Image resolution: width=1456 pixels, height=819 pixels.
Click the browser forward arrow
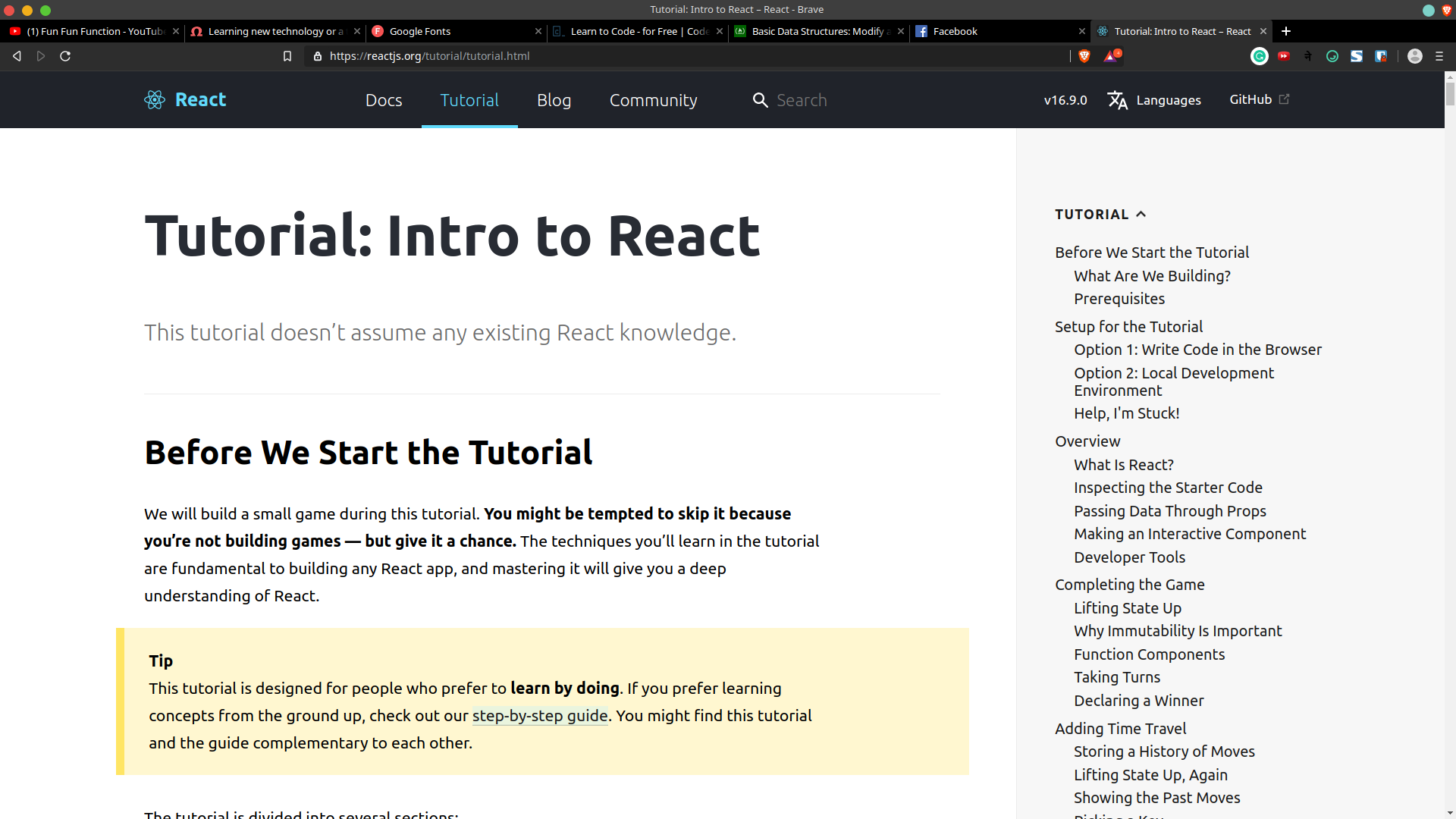[x=41, y=56]
